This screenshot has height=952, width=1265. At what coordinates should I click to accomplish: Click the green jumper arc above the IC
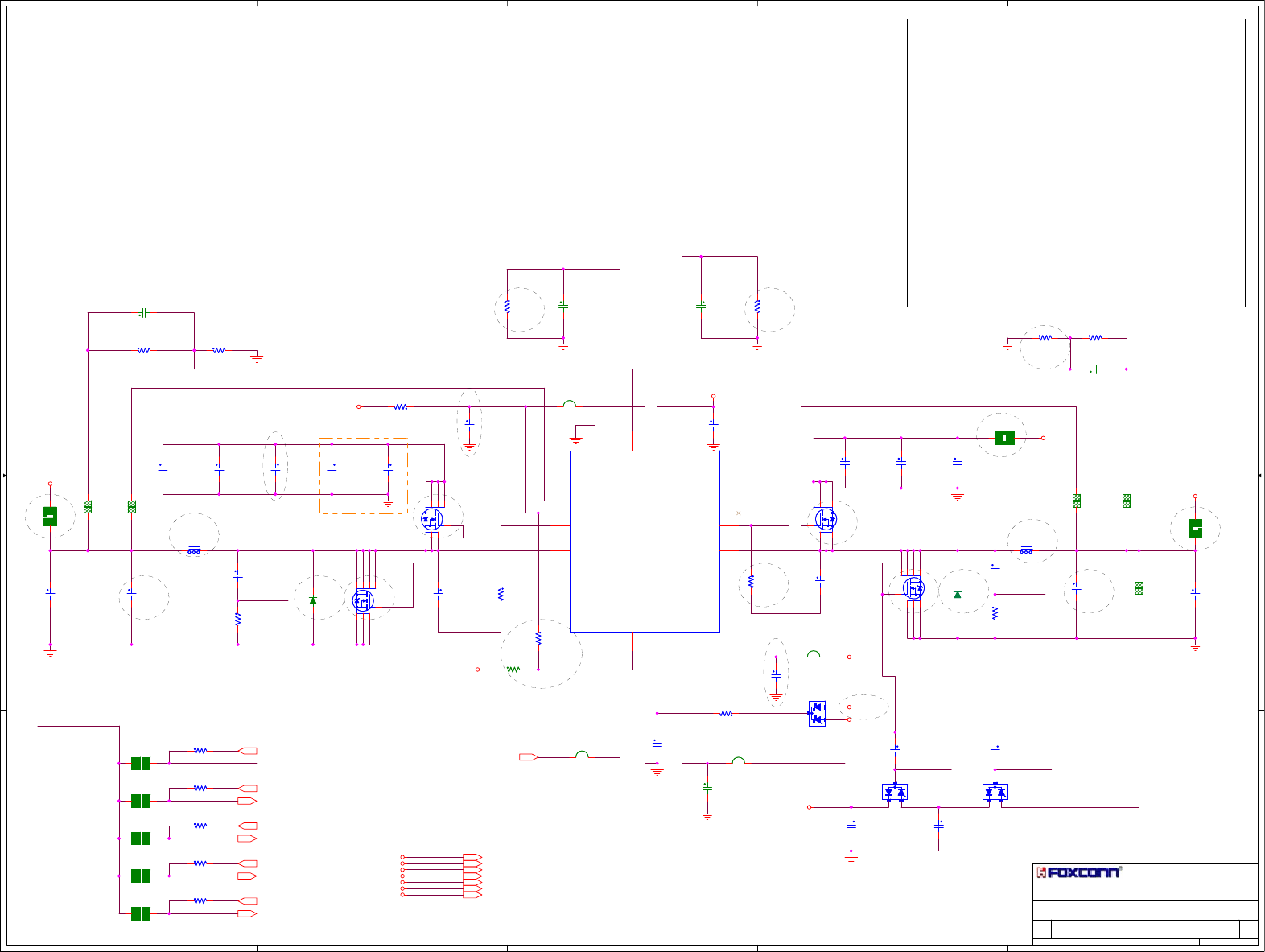pyautogui.click(x=570, y=404)
